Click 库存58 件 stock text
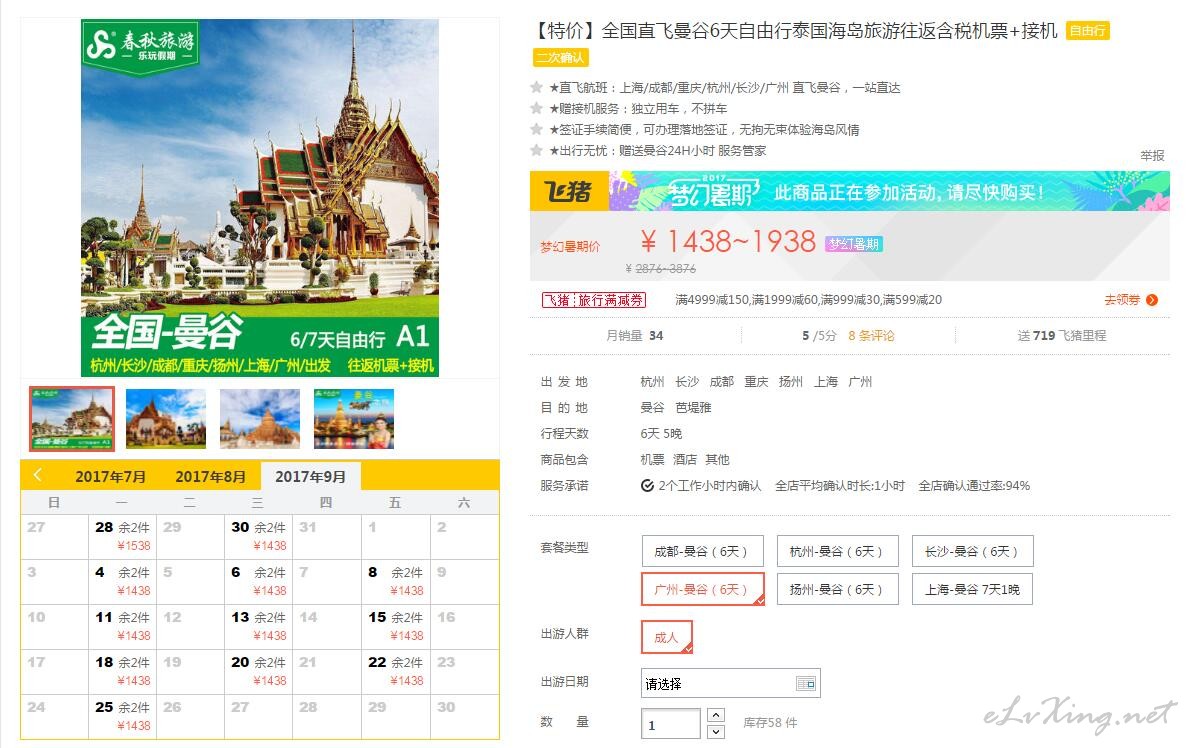1188x748 pixels. [x=770, y=723]
